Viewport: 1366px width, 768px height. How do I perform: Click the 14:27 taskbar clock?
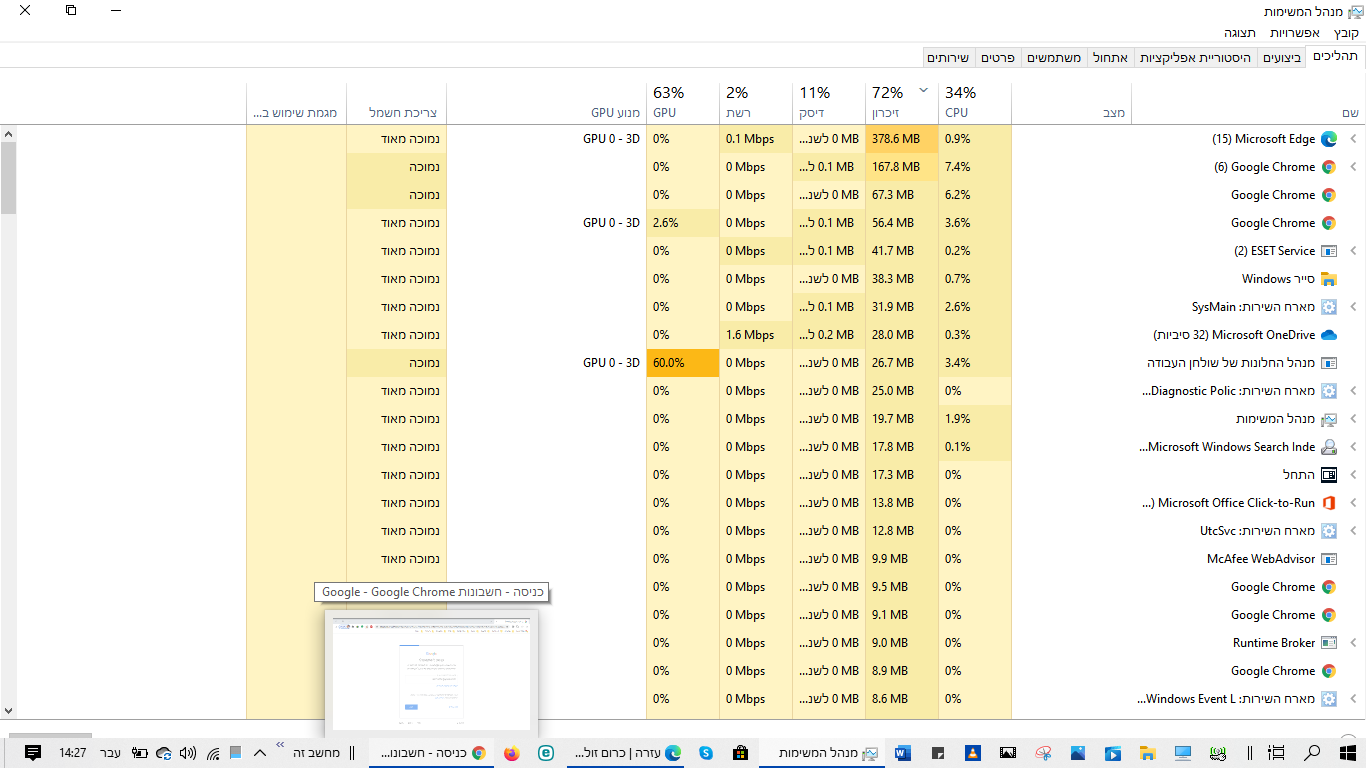tap(73, 753)
